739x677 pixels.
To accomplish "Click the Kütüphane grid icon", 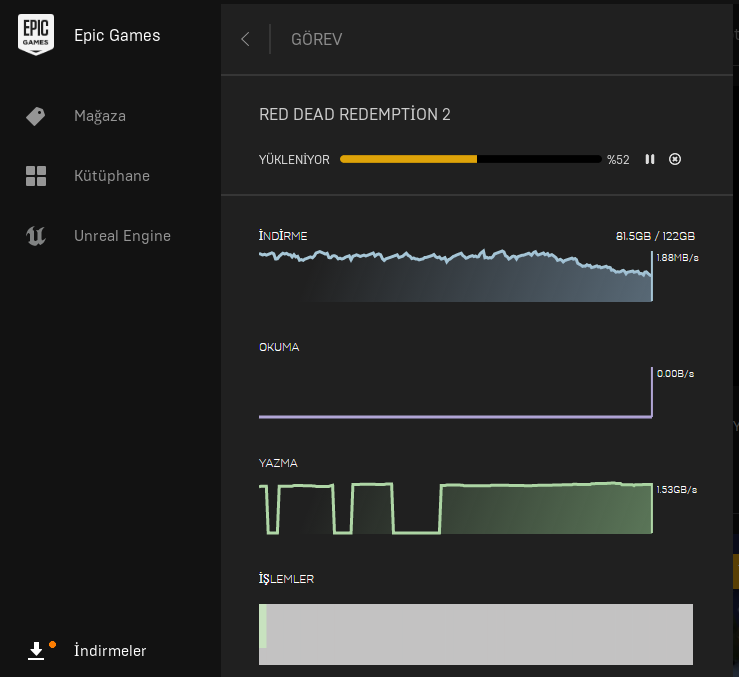I will tap(36, 176).
